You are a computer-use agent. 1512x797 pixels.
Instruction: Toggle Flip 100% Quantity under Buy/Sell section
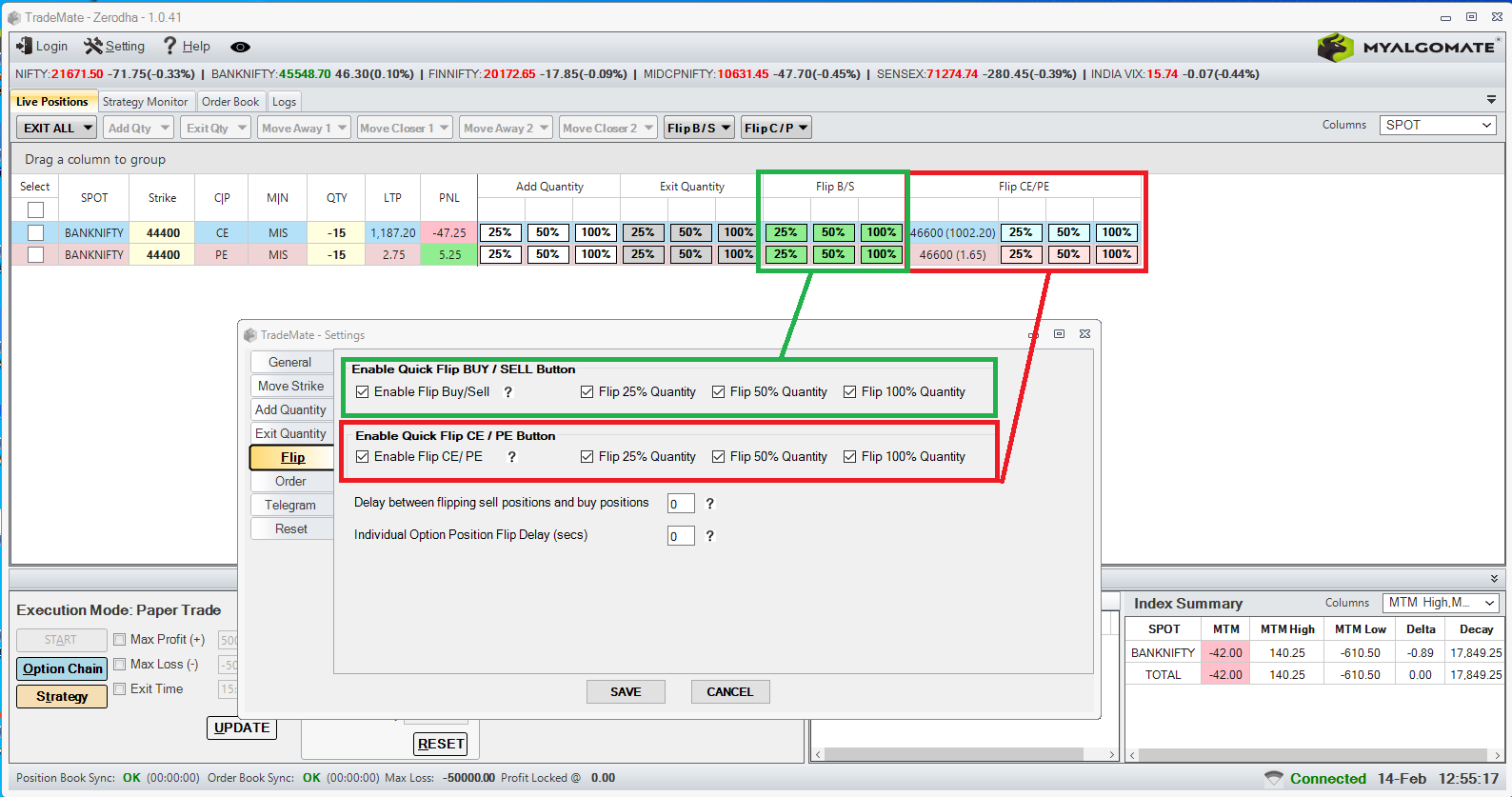[x=850, y=392]
